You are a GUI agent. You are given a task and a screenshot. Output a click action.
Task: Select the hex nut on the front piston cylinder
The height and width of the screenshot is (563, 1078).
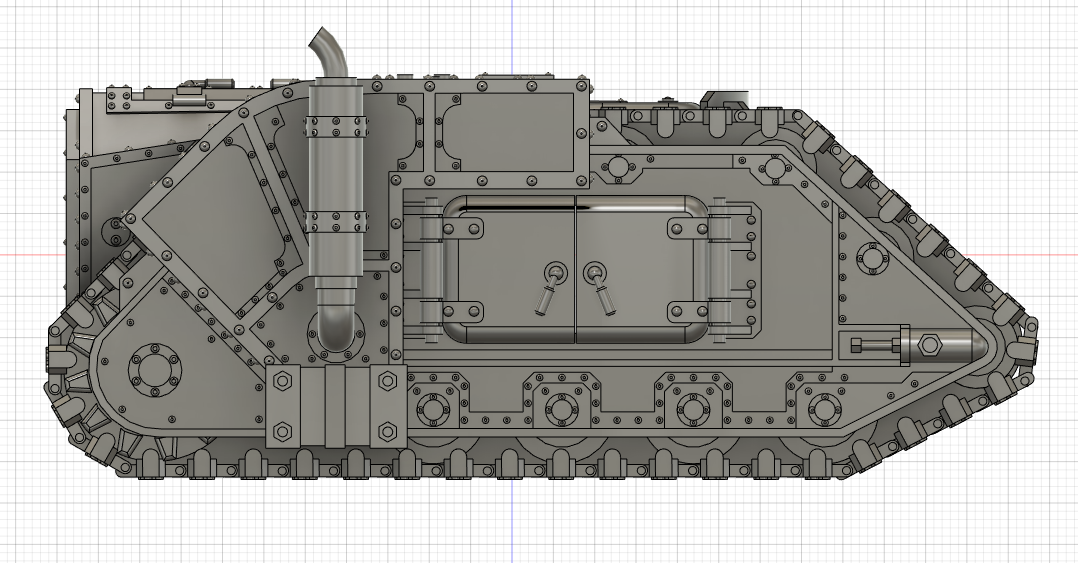click(930, 344)
